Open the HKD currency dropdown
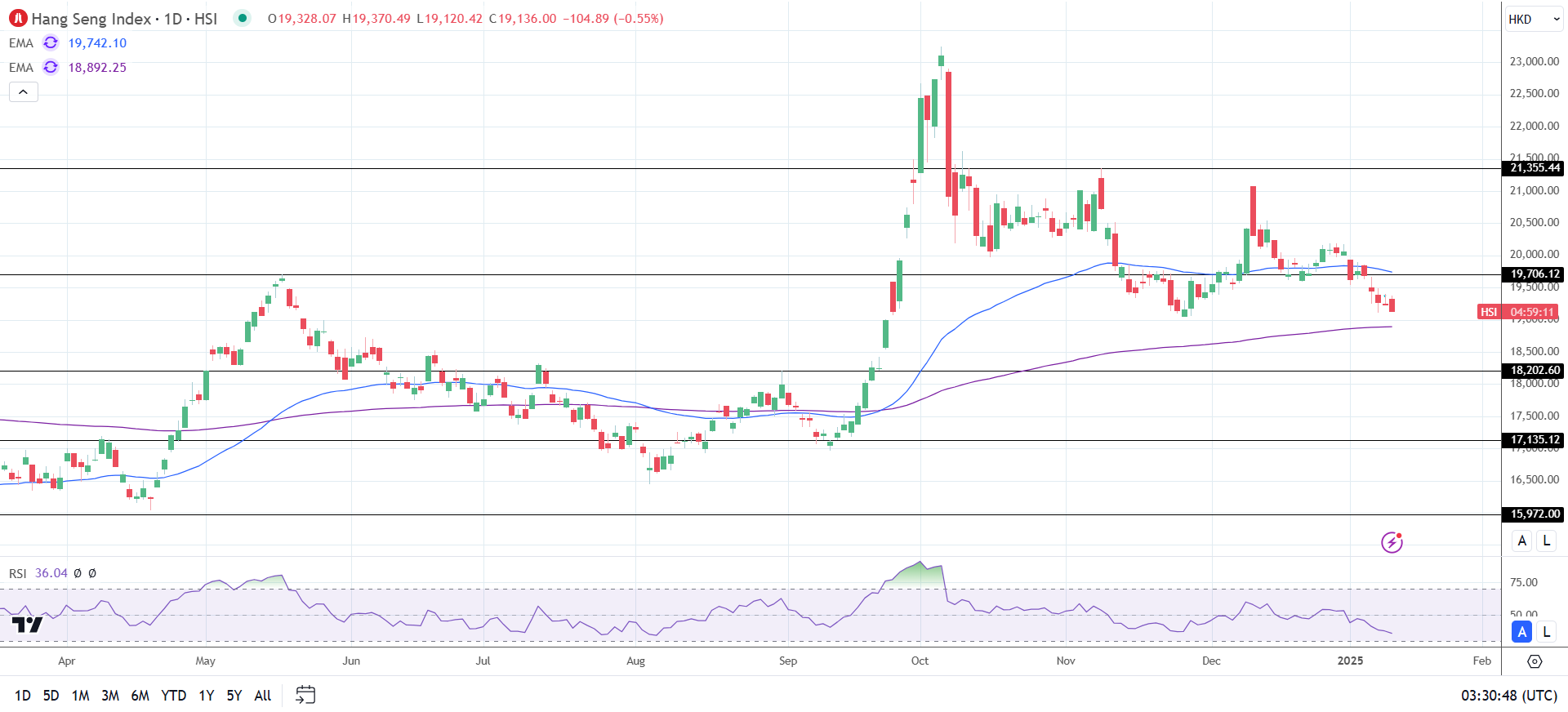The image size is (1568, 712). (1534, 20)
